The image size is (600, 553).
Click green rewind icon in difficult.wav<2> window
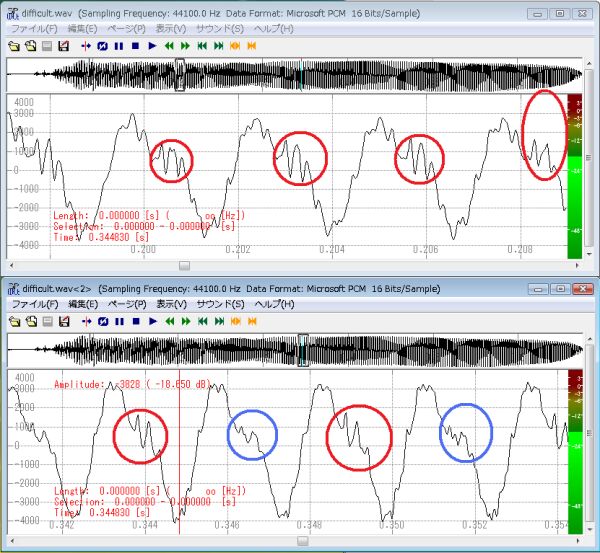point(170,321)
